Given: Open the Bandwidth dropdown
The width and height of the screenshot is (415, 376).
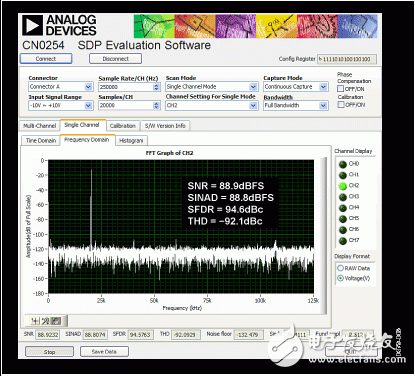Looking at the screenshot, I should click(x=296, y=105).
